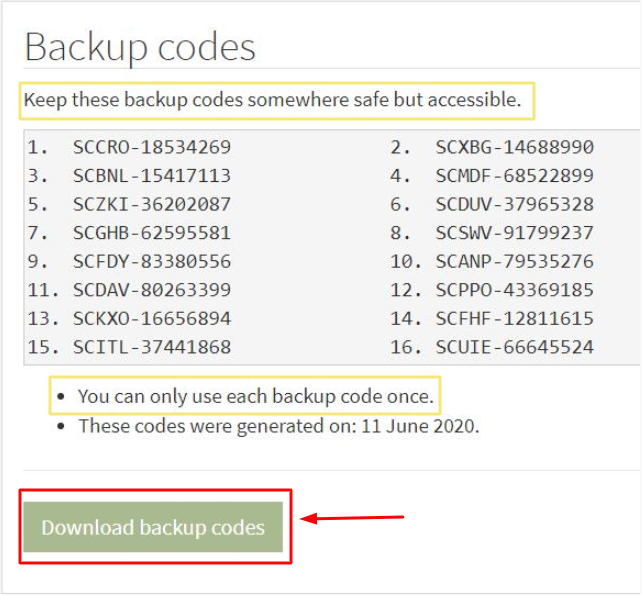Select backup code 12 SCPPO-43369185
Screen dimensions: 642x595
coord(514,290)
